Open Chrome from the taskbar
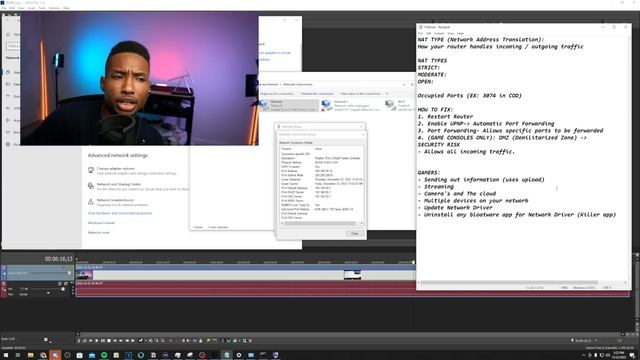640x360 pixels. pos(43,355)
